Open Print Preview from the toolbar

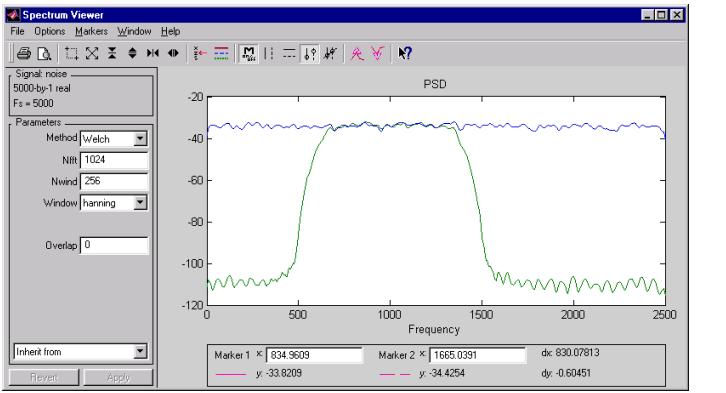pyautogui.click(x=44, y=54)
